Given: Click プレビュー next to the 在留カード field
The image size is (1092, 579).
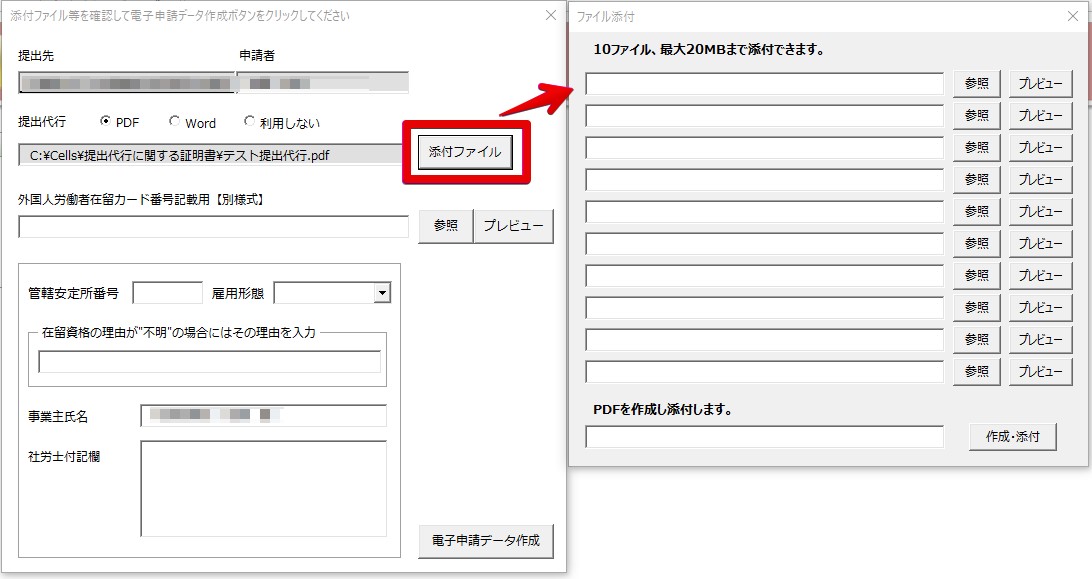Looking at the screenshot, I should (513, 226).
